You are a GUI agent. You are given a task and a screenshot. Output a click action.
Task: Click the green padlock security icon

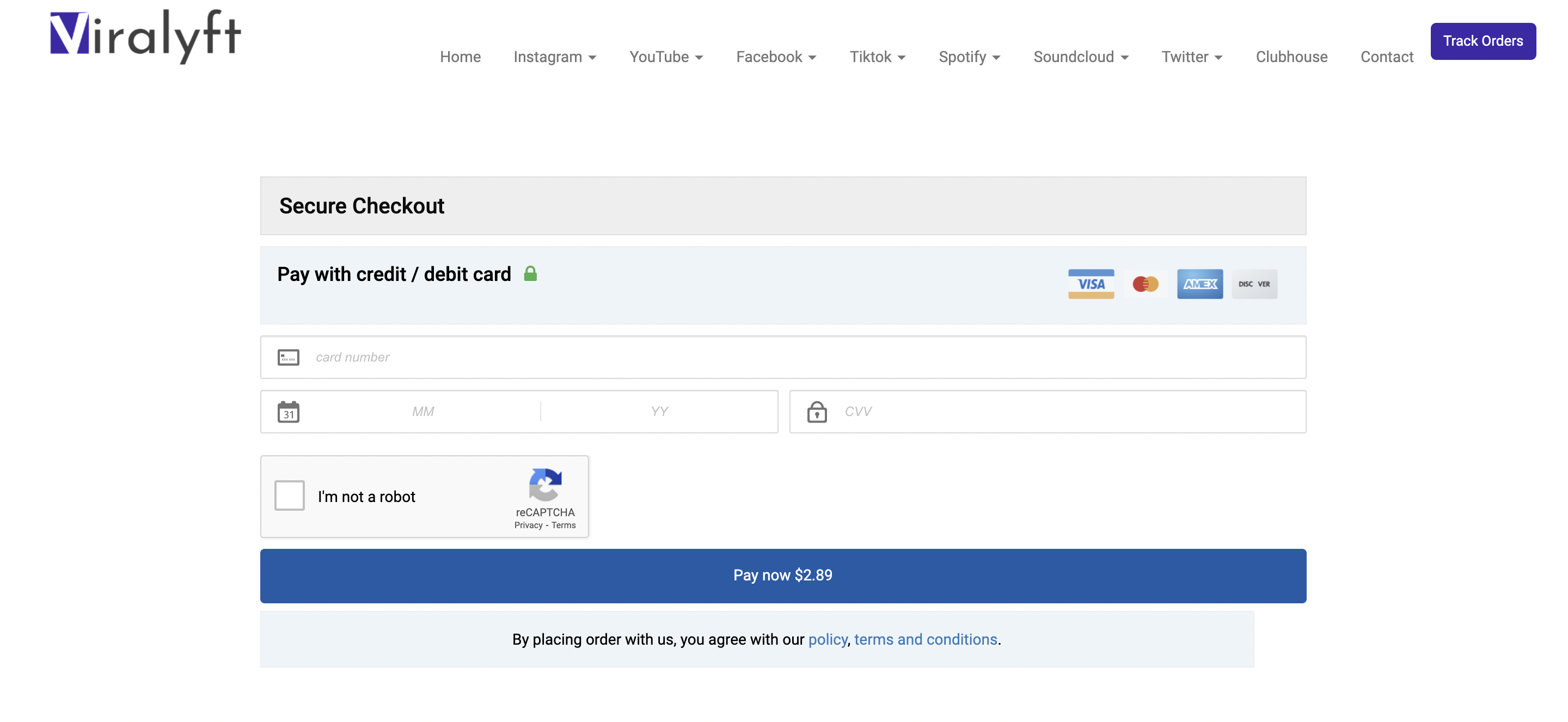pyautogui.click(x=530, y=273)
